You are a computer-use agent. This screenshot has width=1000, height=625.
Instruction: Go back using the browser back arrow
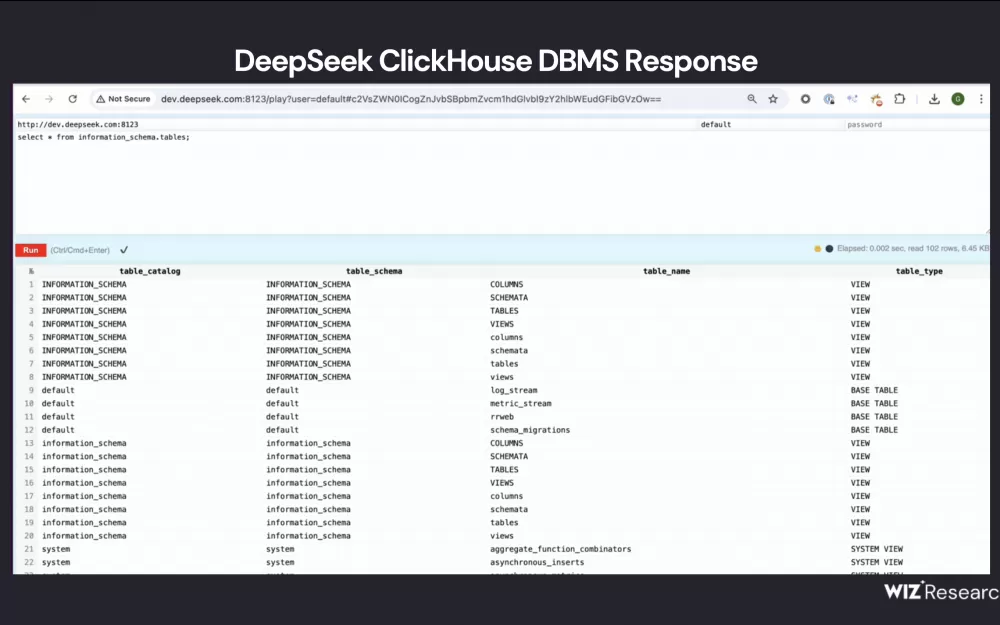26,99
